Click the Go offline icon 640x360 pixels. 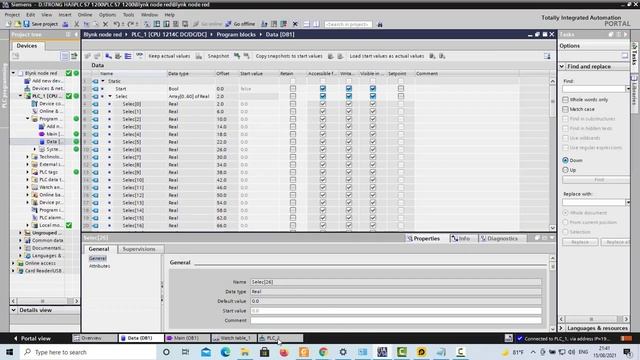(228, 24)
